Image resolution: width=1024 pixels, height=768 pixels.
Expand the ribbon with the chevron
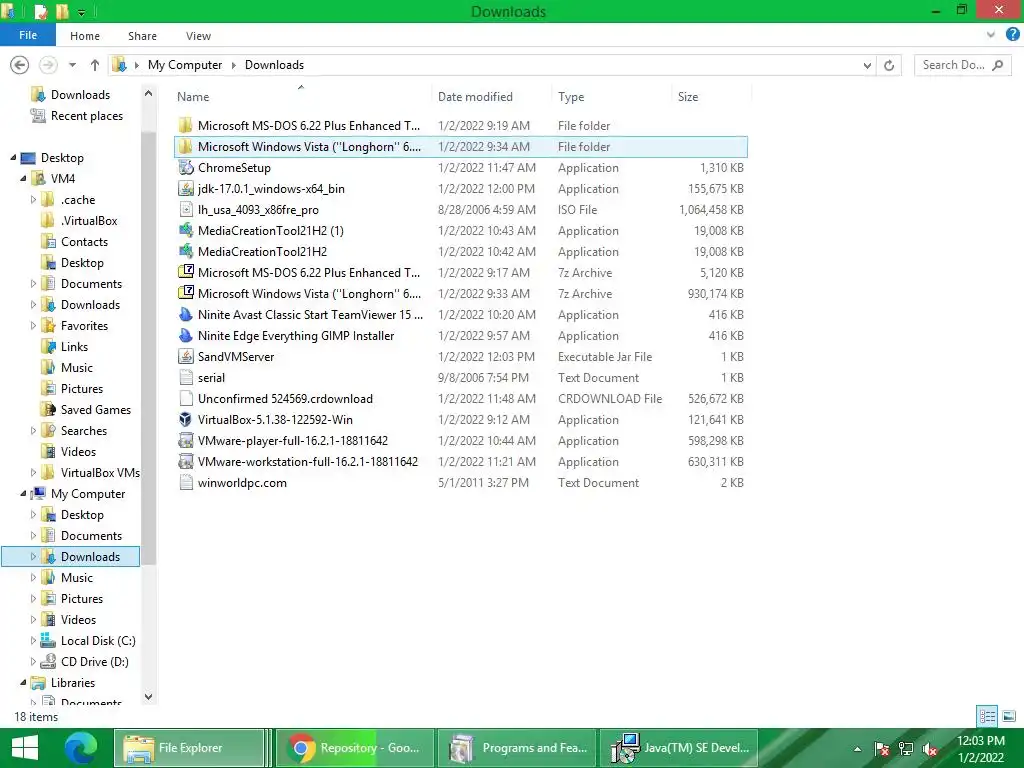click(x=991, y=35)
